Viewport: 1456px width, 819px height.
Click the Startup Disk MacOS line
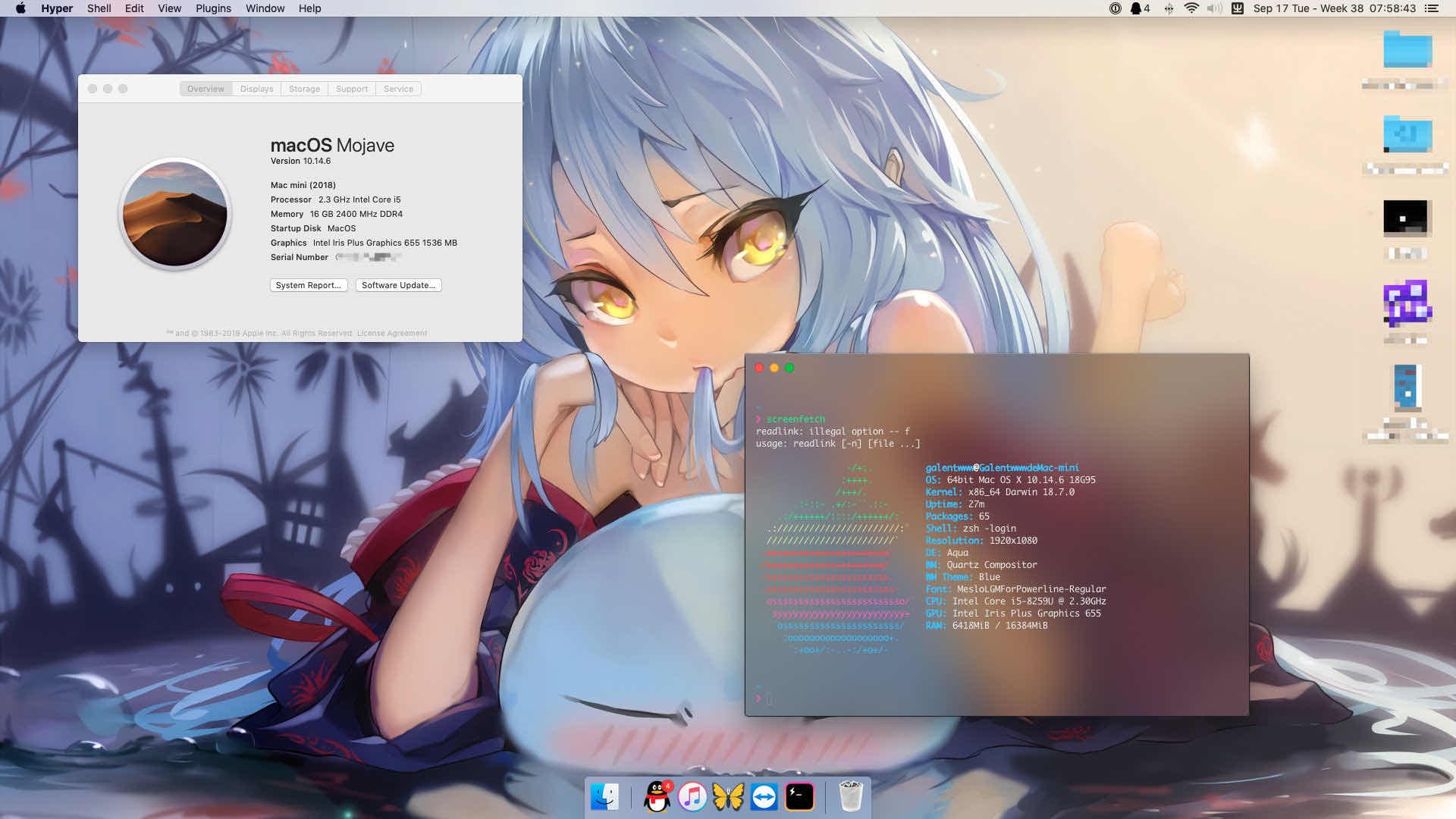pos(312,228)
